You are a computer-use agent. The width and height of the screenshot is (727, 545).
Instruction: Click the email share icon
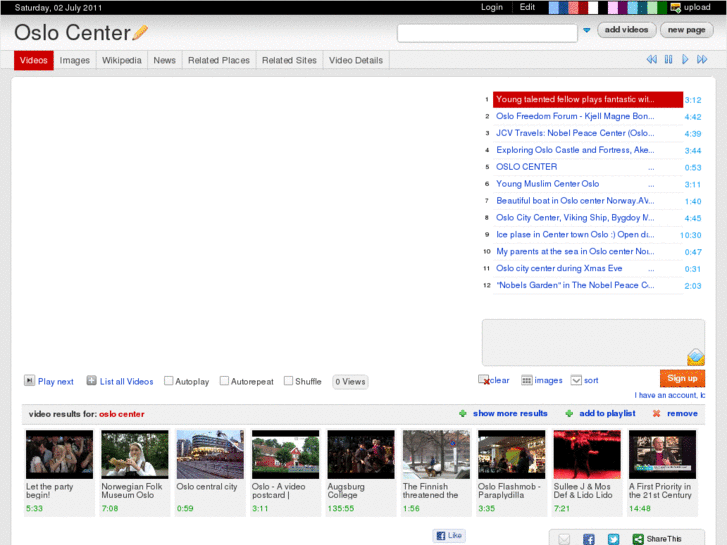pyautogui.click(x=564, y=539)
